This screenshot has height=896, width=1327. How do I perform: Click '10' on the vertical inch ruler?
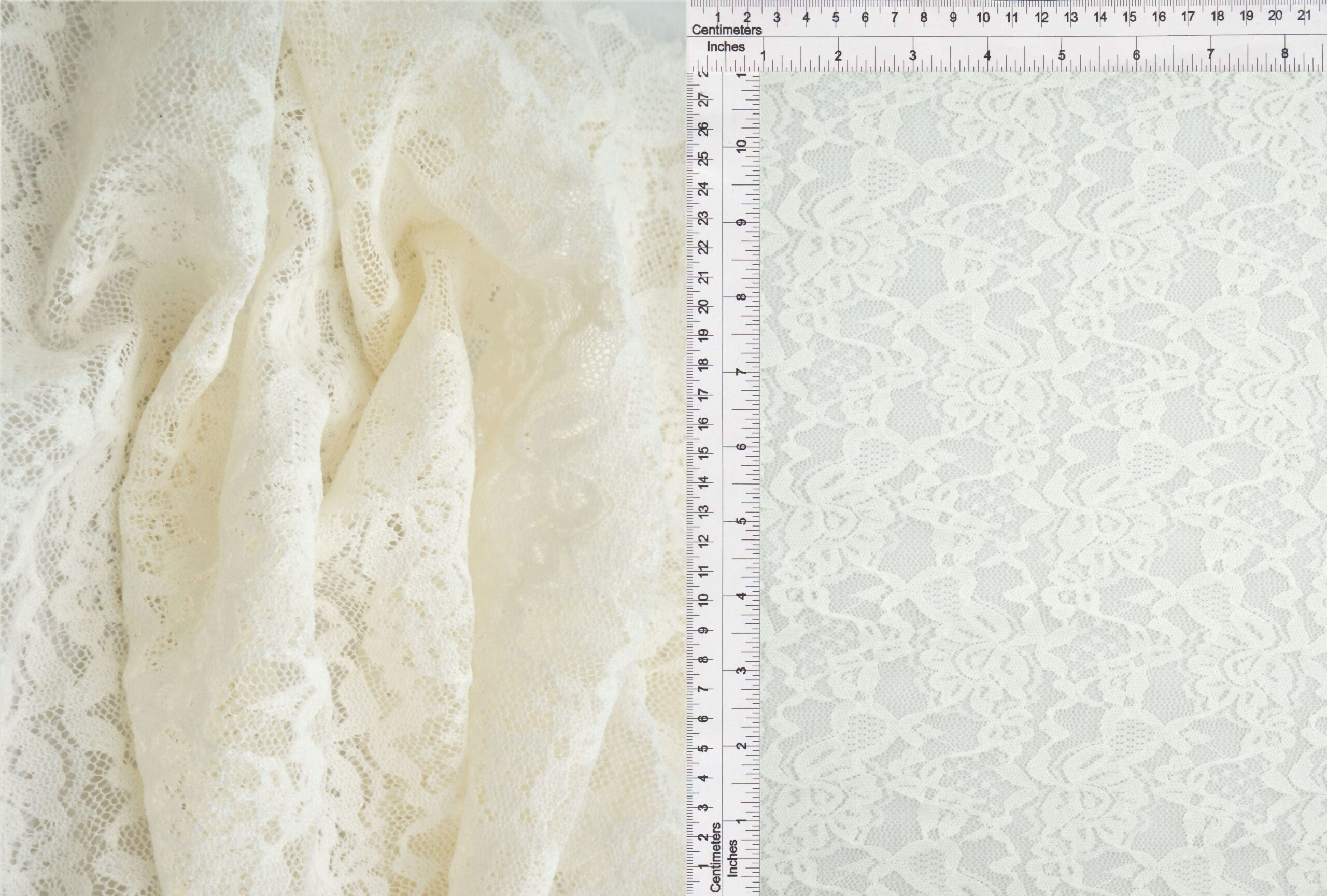pos(741,146)
